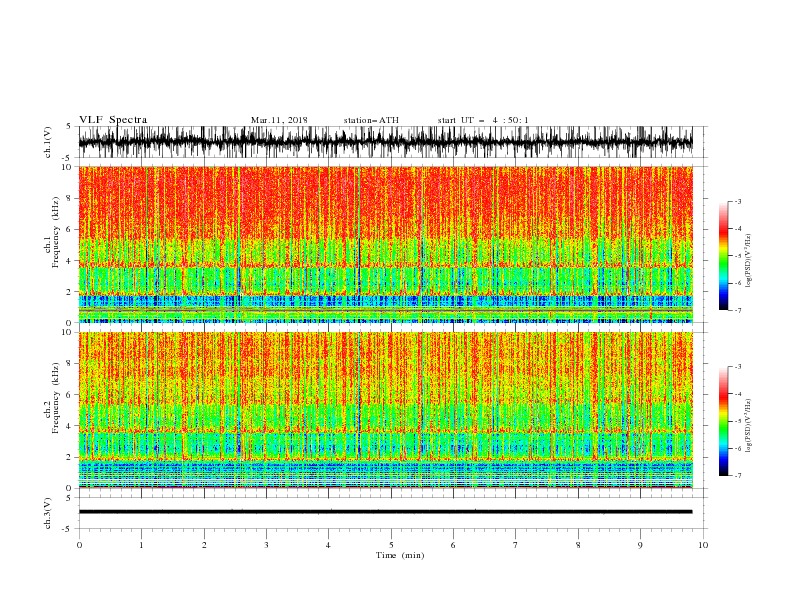
Task: Click the time axis tick label "9"
Action: (x=640, y=545)
